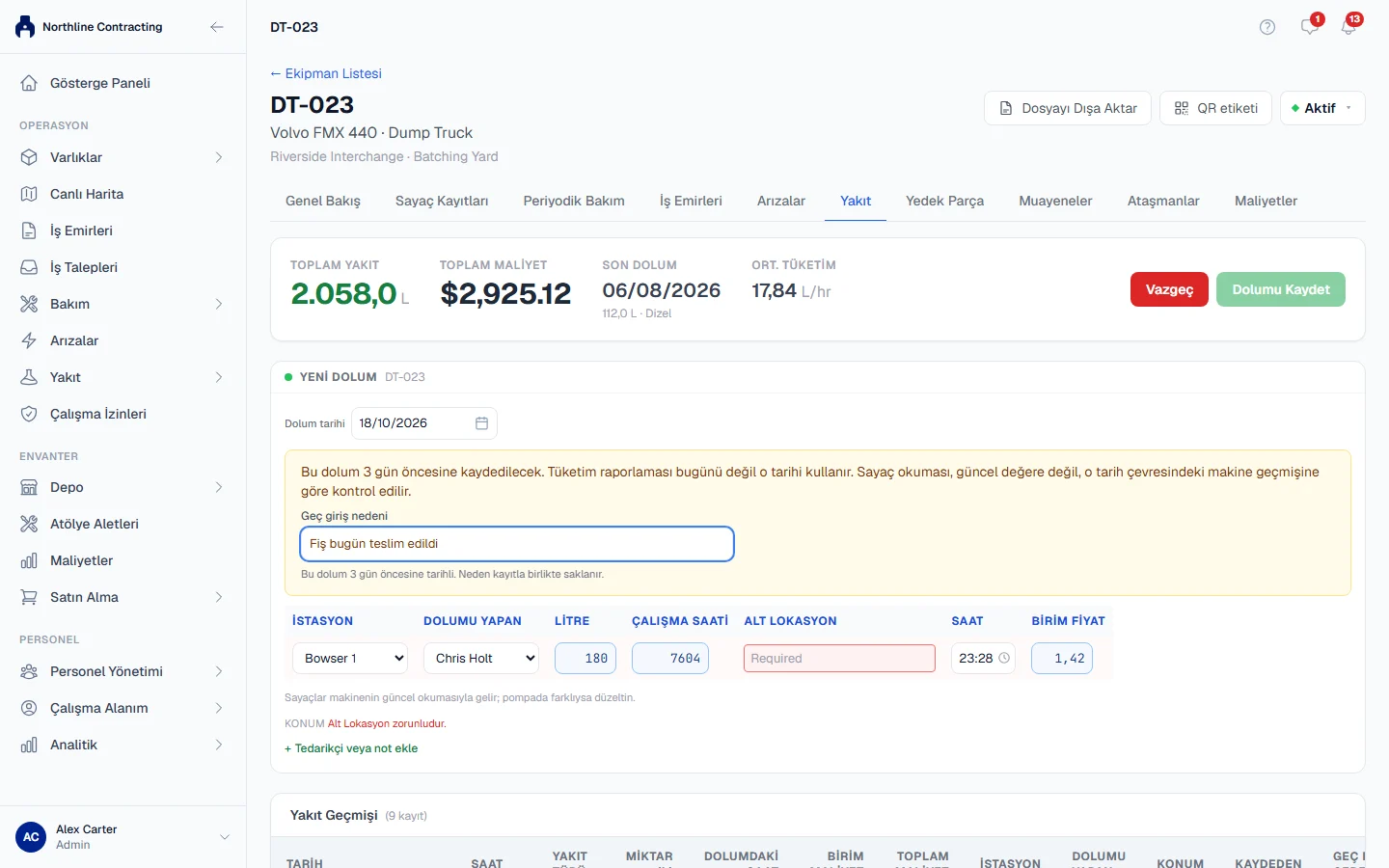Expand the Depo submenu
Viewport: 1389px width, 868px height.
coord(219,487)
